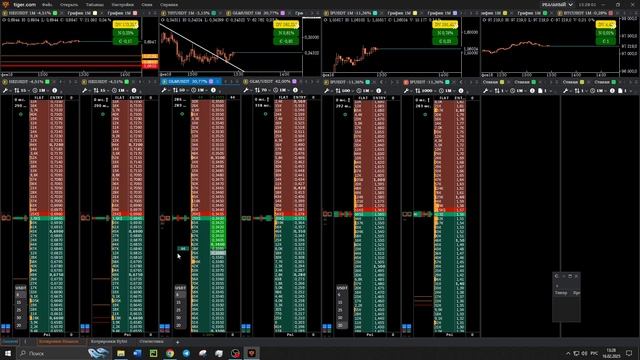Click purple link color swatch on GLMUSDT 1M chart tab
Viewport: 640px width, 360px height.
coord(282,13)
